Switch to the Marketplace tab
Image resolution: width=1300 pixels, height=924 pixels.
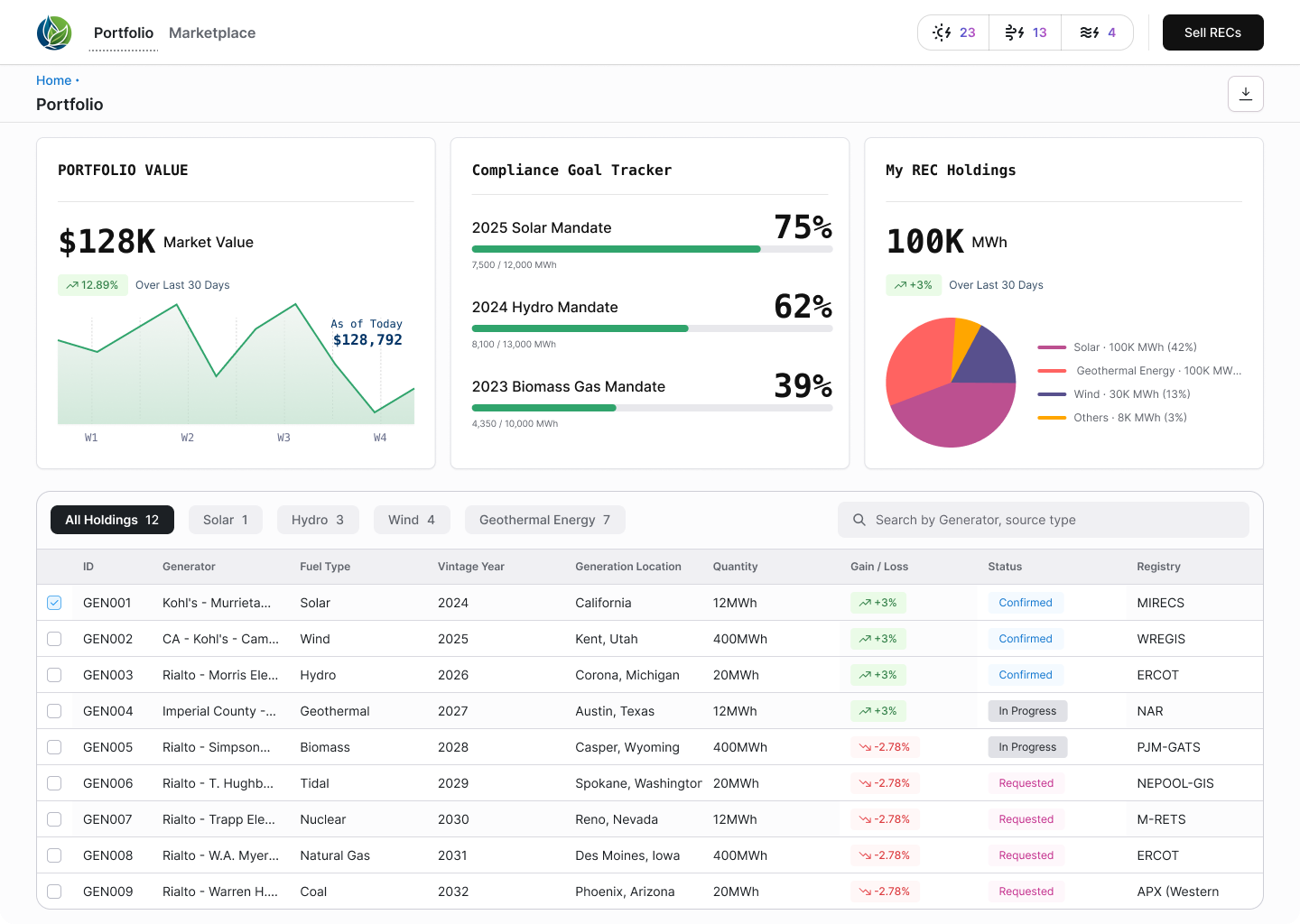point(212,32)
